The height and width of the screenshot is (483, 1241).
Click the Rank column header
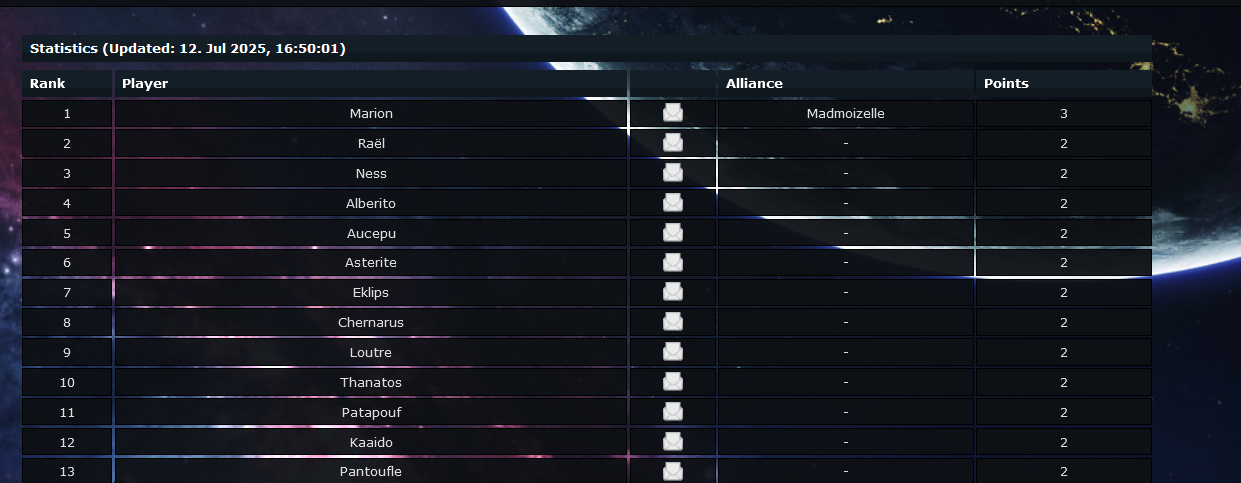(x=47, y=84)
